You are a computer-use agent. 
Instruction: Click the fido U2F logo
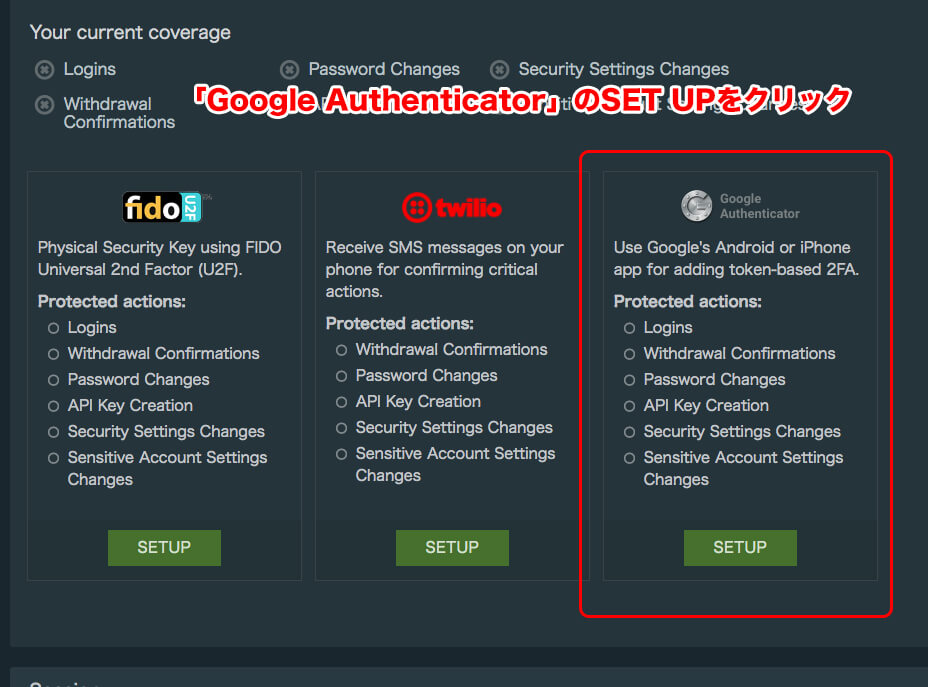click(x=164, y=207)
